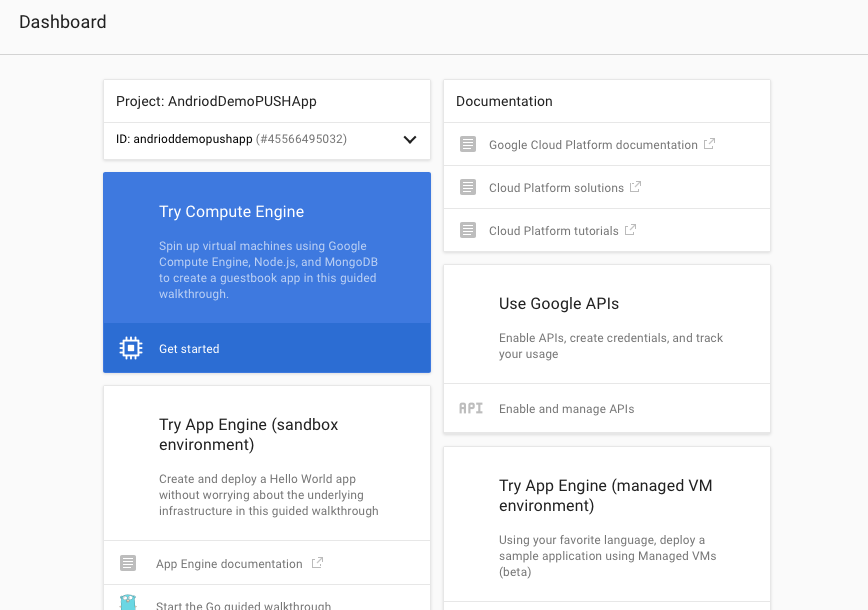Open Enable and manage APIs
This screenshot has width=868, height=610.
(566, 409)
